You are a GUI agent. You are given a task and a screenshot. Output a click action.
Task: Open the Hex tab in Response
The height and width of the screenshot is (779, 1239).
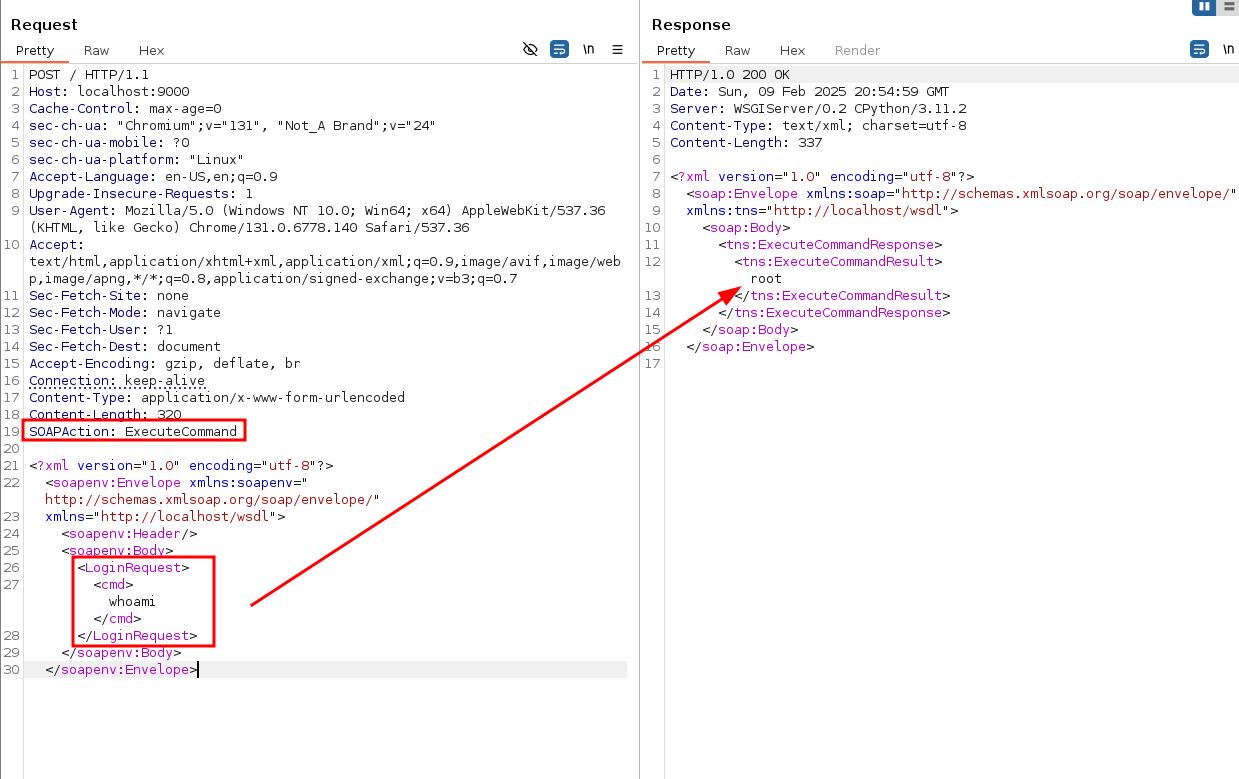point(793,50)
